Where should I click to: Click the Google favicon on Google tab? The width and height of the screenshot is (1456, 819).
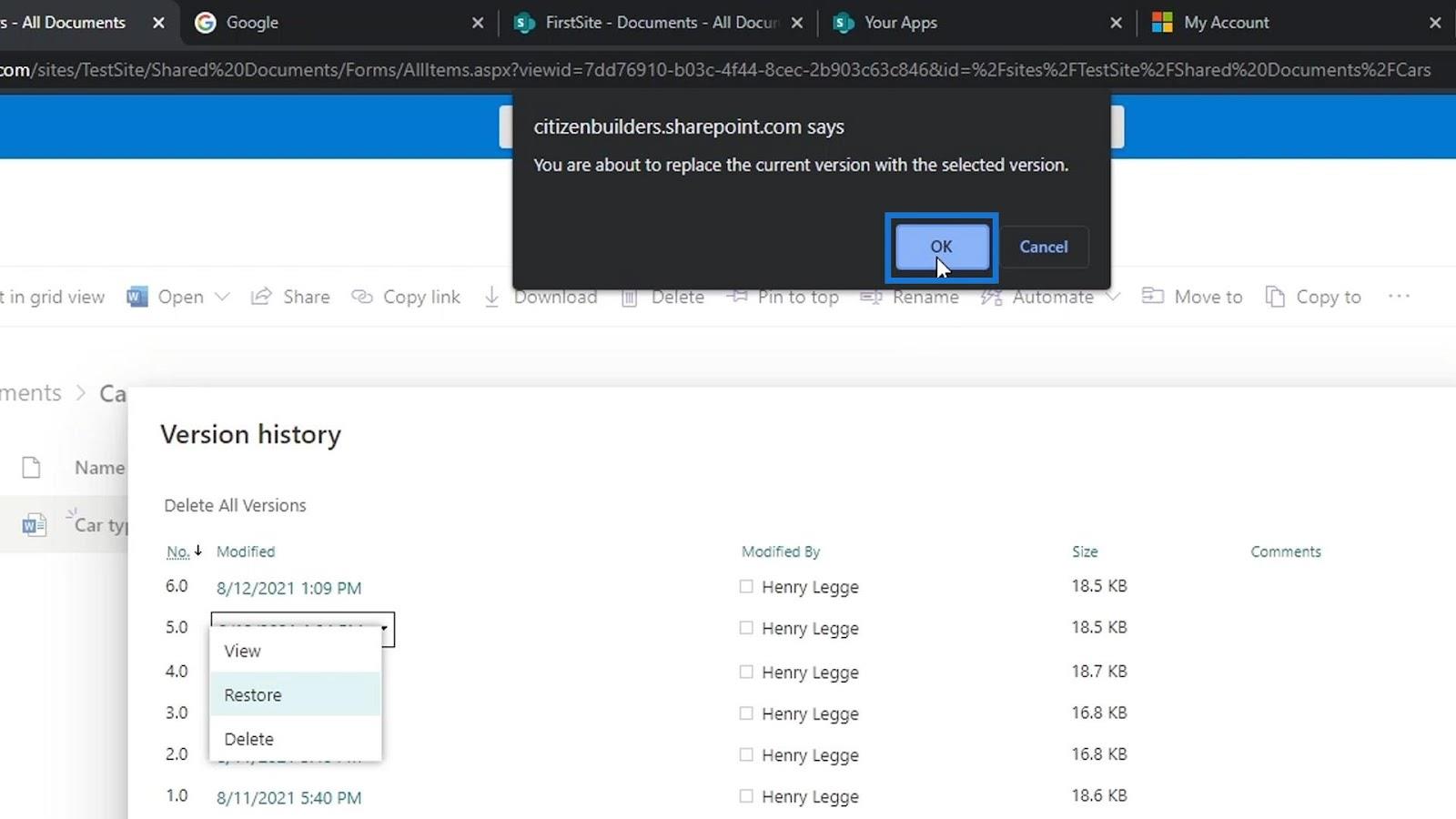[x=206, y=23]
